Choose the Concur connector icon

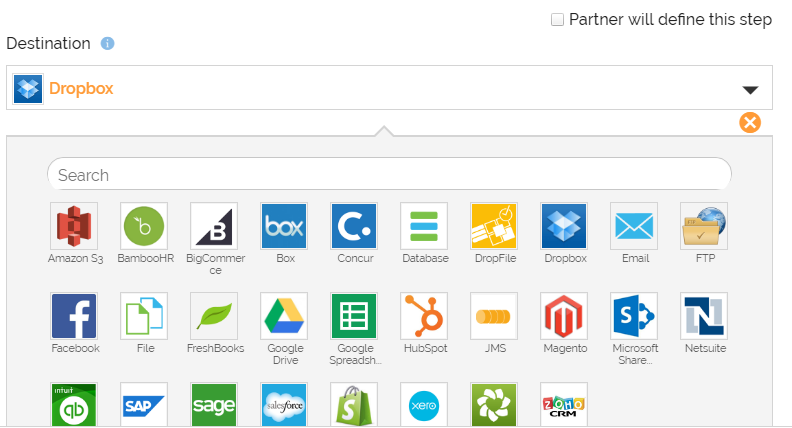coord(354,226)
